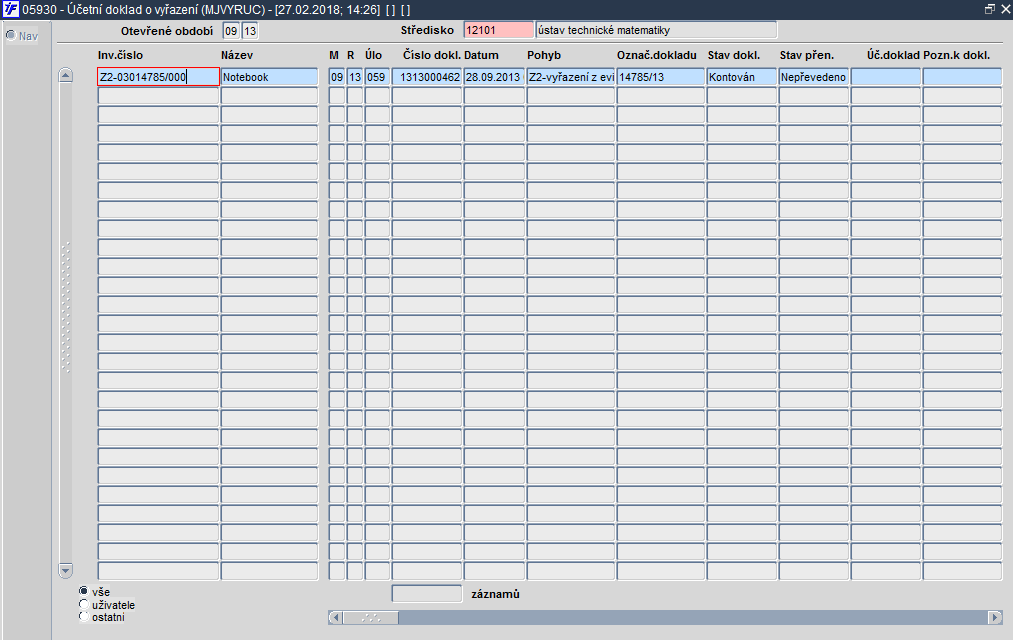The image size is (1013, 640).
Task: Click the vertical scrollbar grip
Action: 65,307
